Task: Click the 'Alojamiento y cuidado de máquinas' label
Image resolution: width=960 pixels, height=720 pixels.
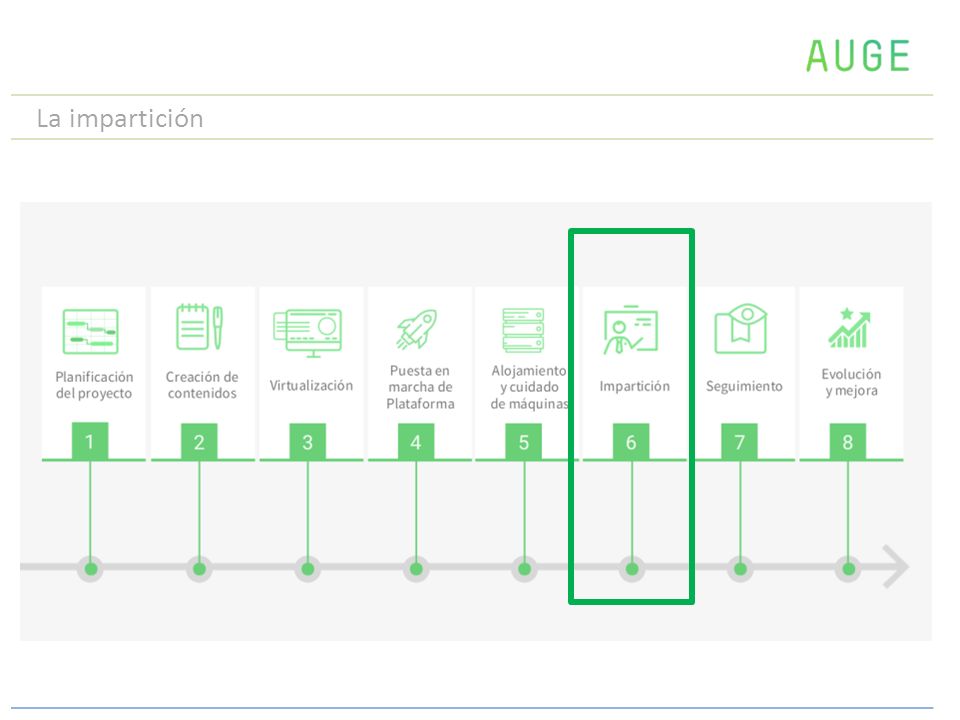Action: 529,387
